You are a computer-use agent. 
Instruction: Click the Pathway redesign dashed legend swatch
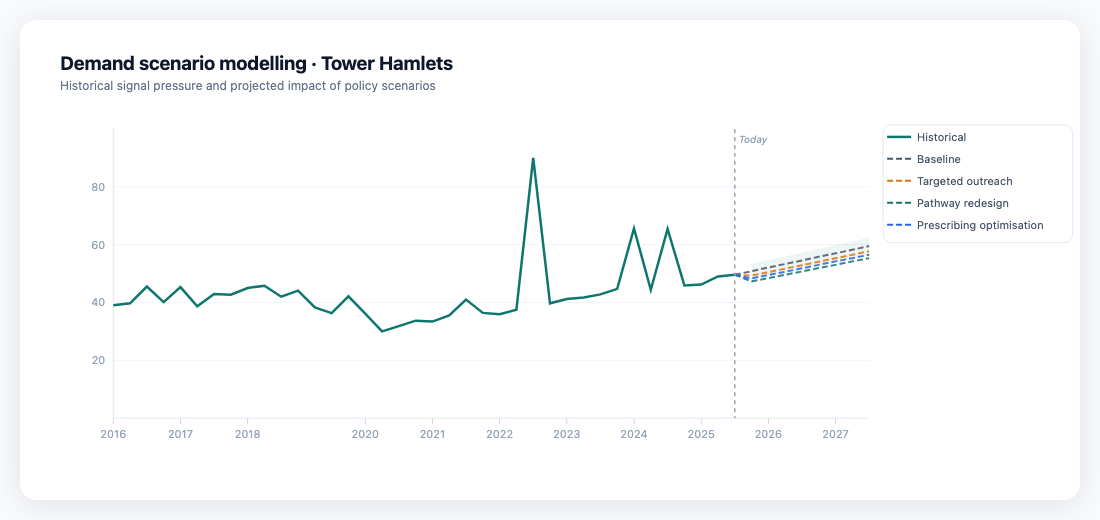pyautogui.click(x=899, y=203)
